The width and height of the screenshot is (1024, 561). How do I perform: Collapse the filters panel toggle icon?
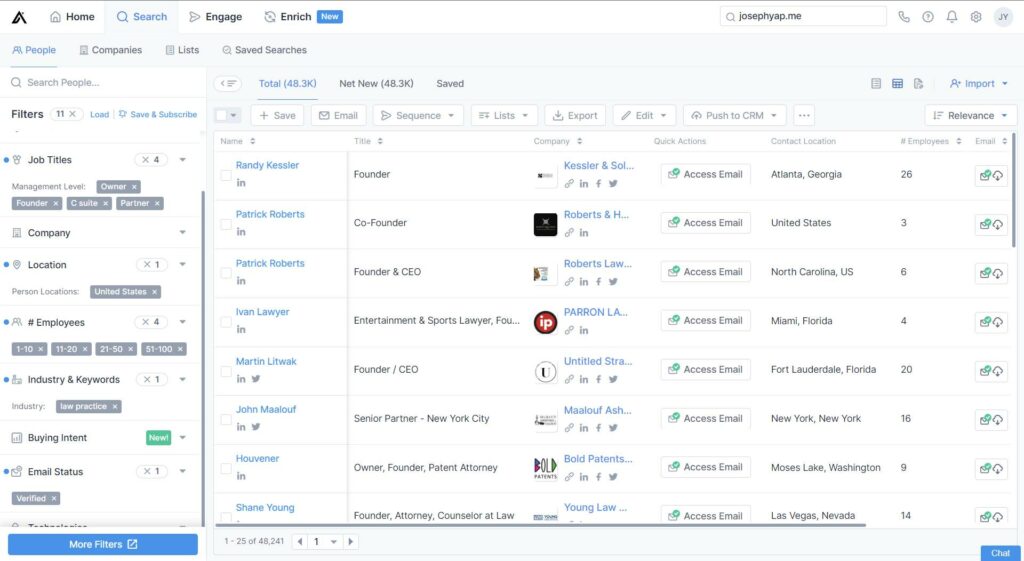pyautogui.click(x=228, y=84)
